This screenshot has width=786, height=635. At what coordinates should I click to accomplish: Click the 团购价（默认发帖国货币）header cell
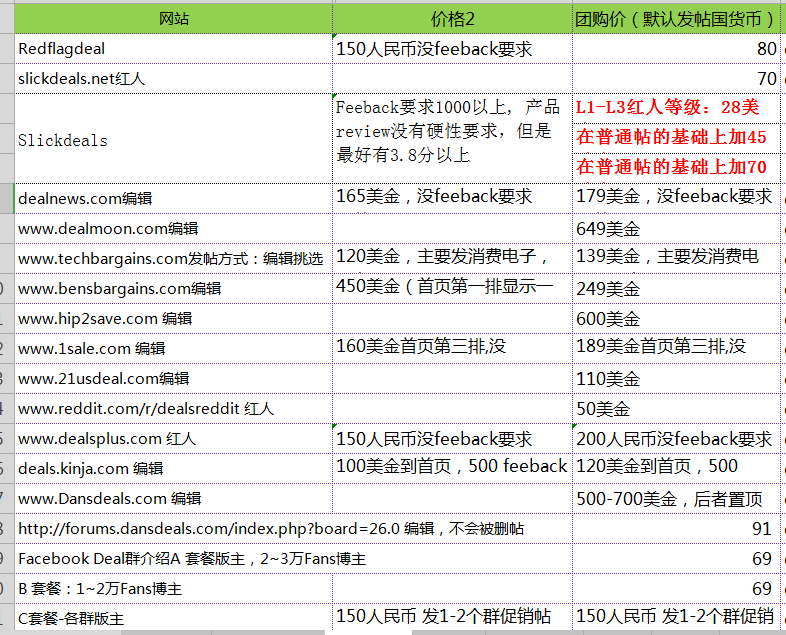point(676,19)
